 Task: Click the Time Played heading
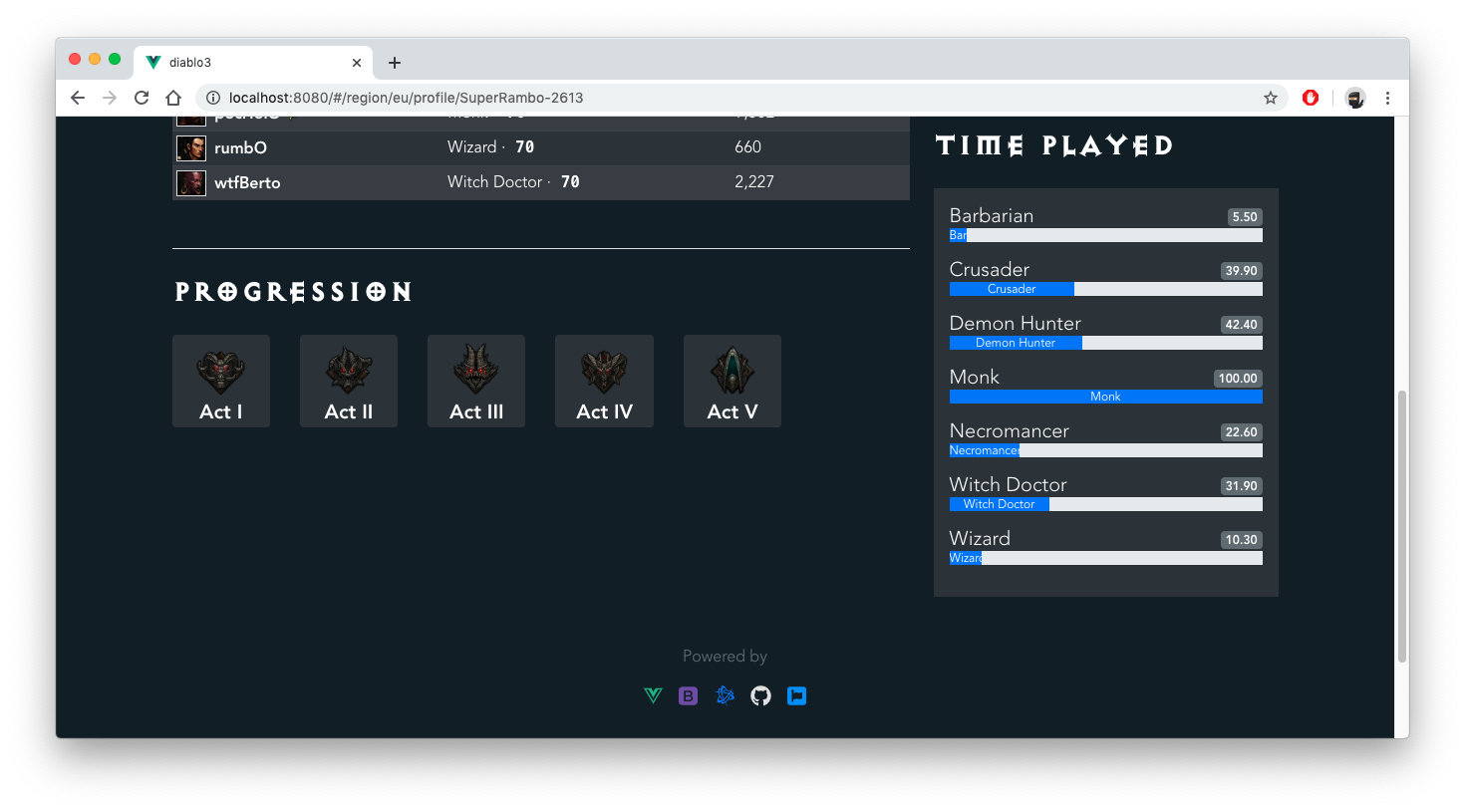point(1054,146)
